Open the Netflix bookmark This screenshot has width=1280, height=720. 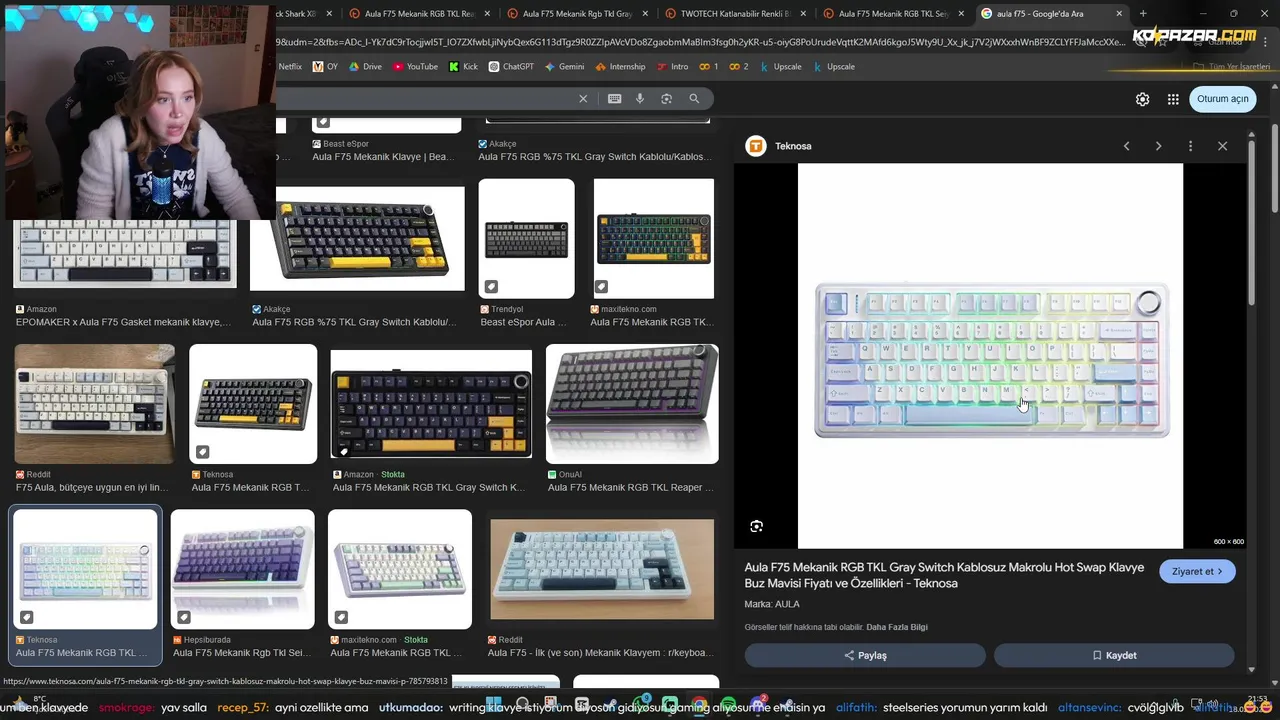[290, 66]
